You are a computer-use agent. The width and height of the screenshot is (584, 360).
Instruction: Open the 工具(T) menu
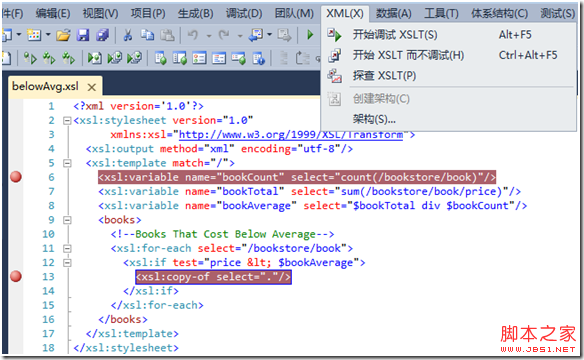pyautogui.click(x=441, y=14)
